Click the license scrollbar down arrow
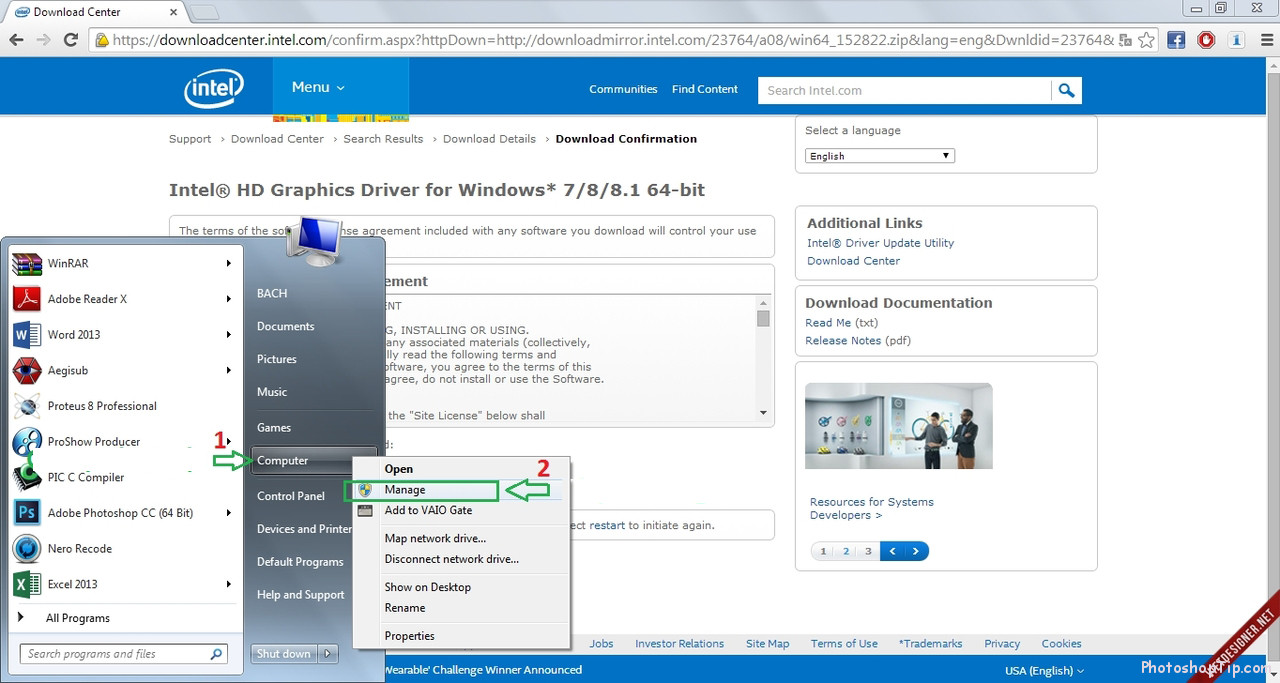Image resolution: width=1280 pixels, height=683 pixels. [x=763, y=413]
